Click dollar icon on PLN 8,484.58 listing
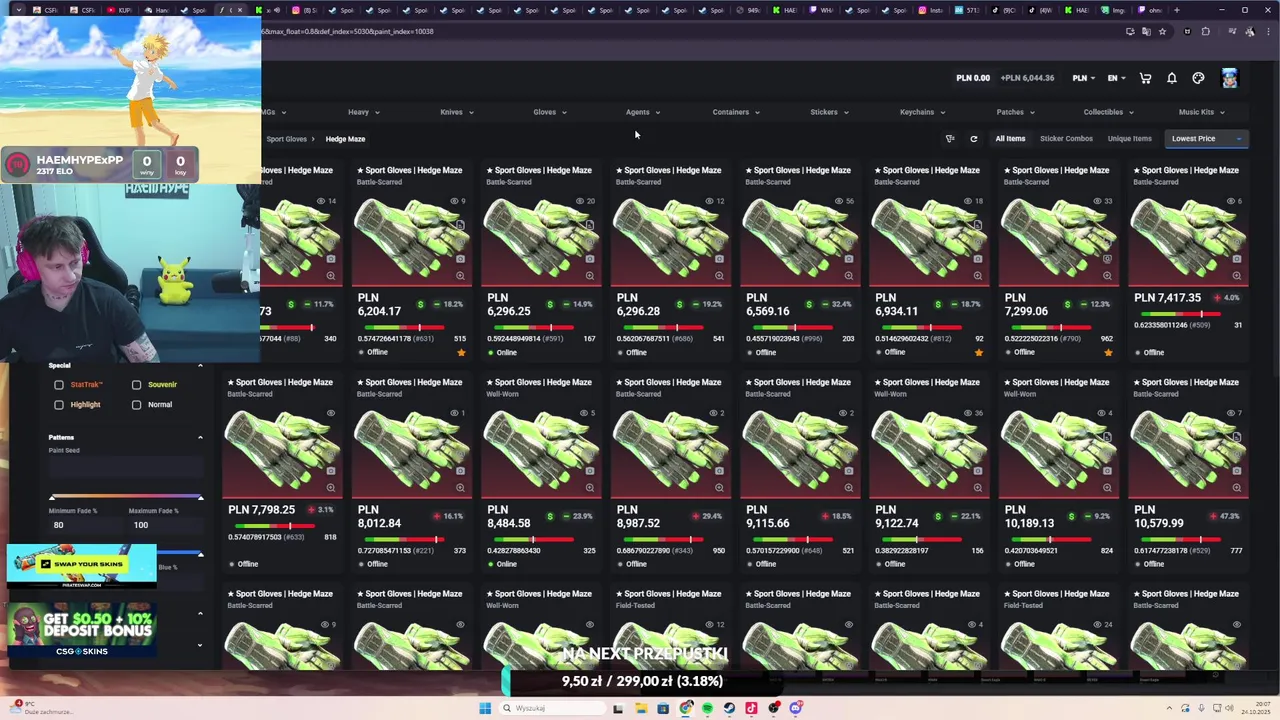Image resolution: width=1280 pixels, height=720 pixels. [549, 516]
